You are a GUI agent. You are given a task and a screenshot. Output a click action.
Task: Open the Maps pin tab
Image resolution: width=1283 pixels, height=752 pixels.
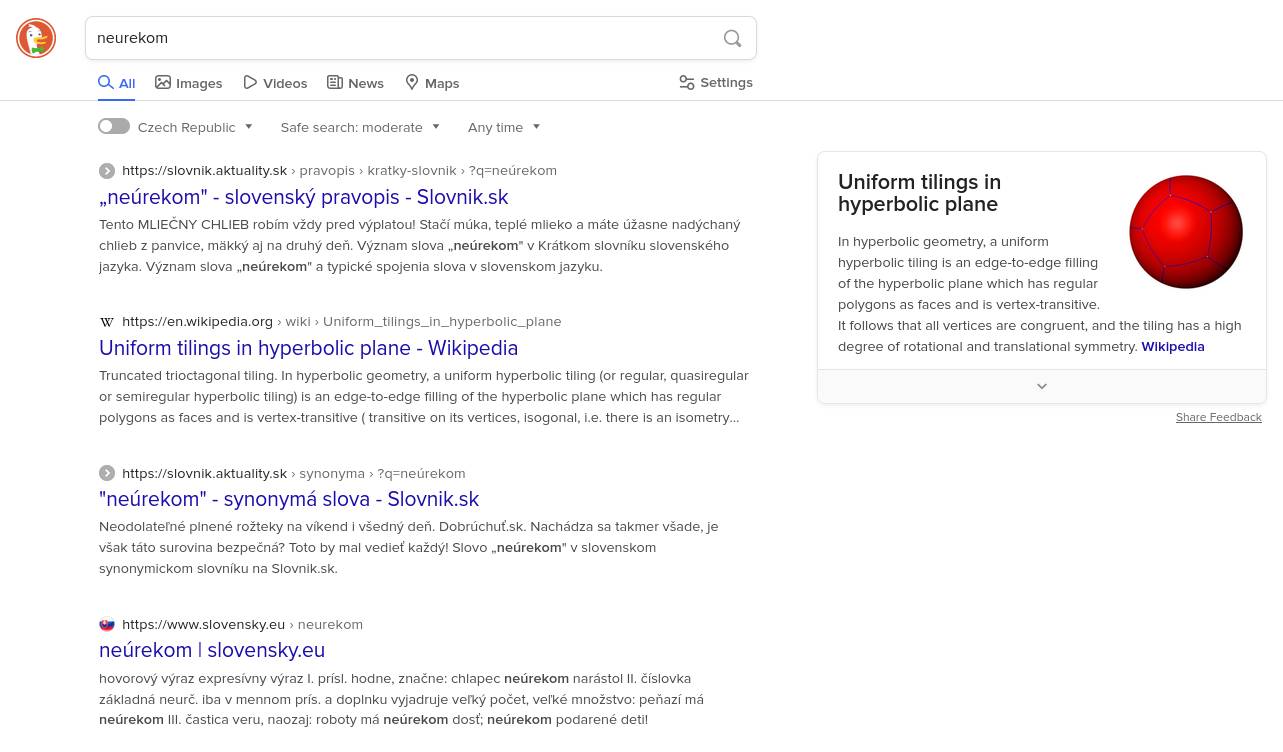[x=432, y=83]
